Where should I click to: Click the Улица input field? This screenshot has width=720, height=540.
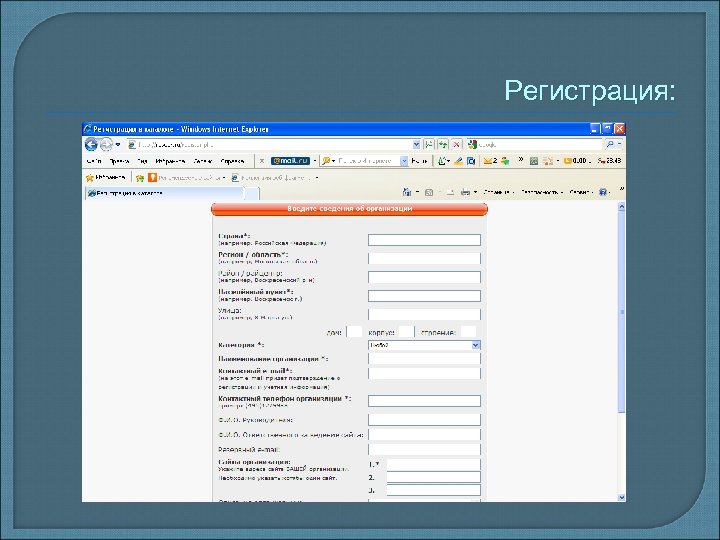(424, 315)
